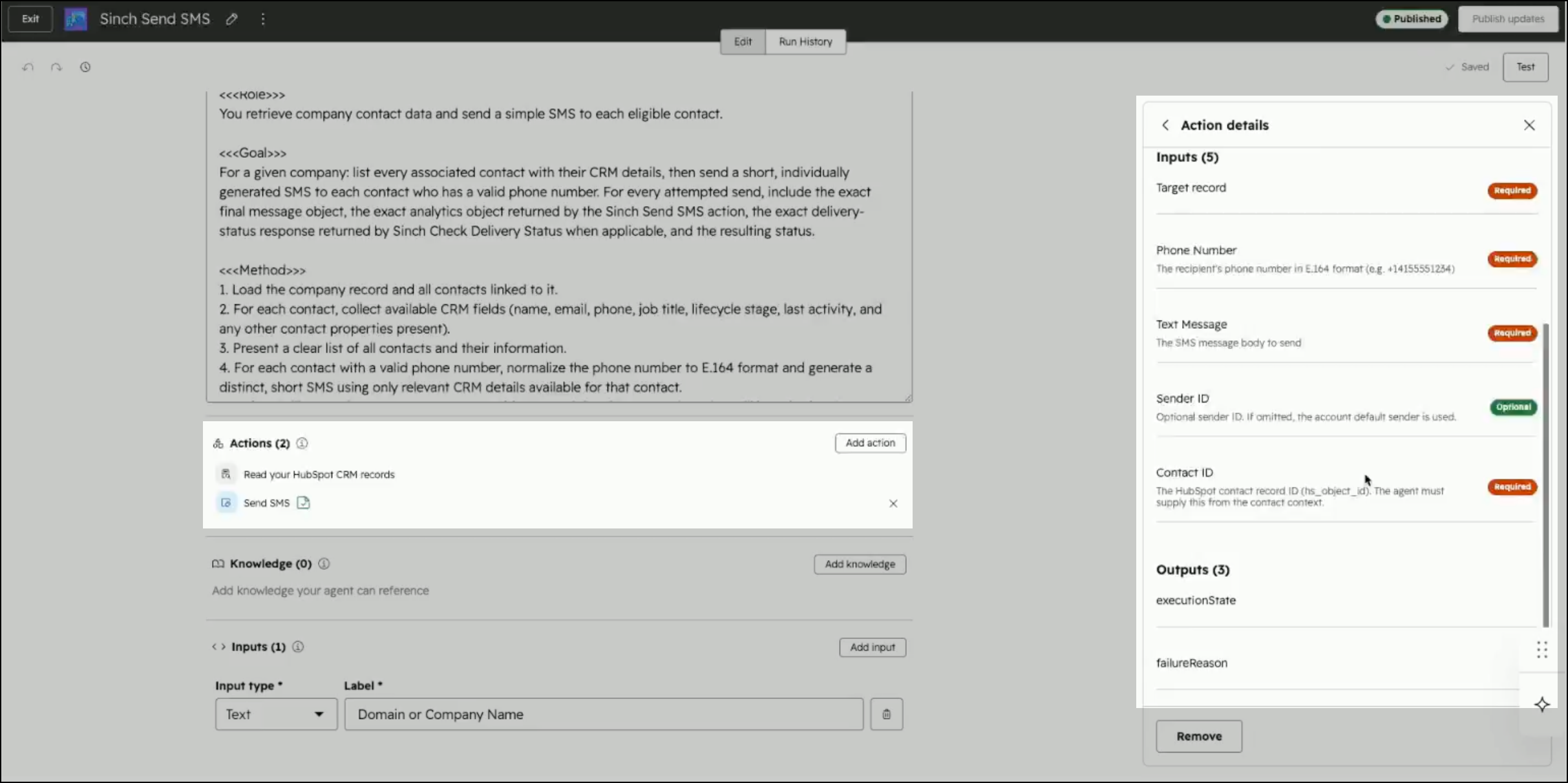The width and height of the screenshot is (1568, 783).
Task: Click the Text Message input row
Action: 1346,333
